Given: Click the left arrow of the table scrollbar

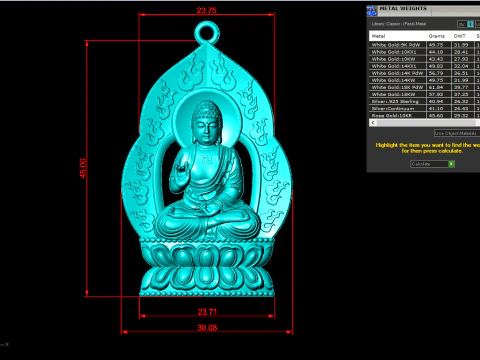Looking at the screenshot, I should (373, 123).
